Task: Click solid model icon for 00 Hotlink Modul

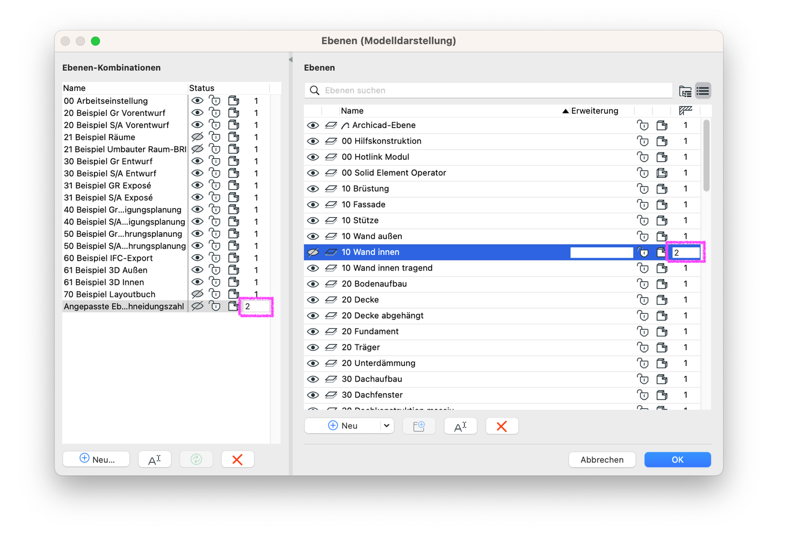Action: [662, 157]
